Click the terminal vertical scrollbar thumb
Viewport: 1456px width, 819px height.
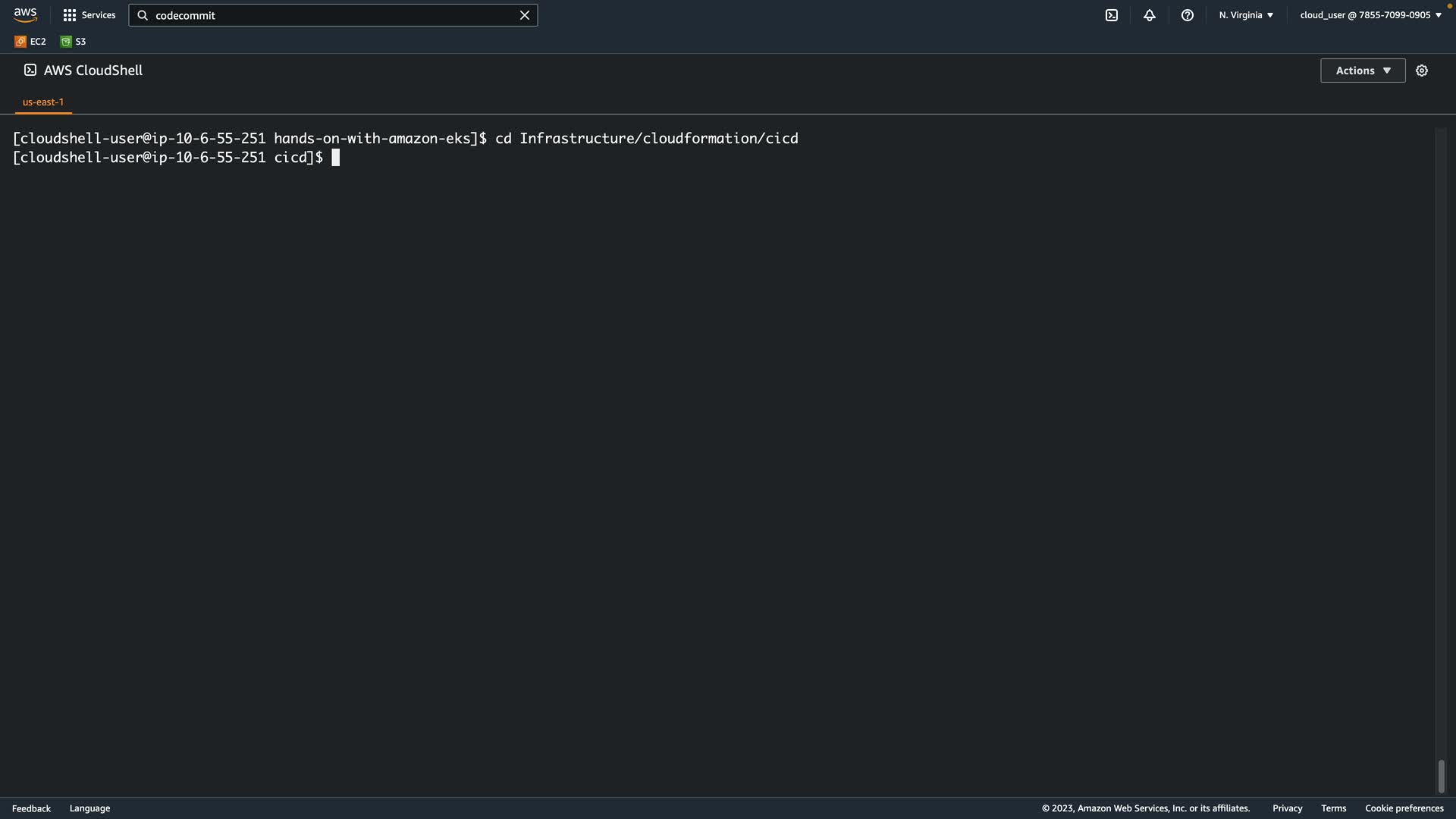click(x=1441, y=777)
